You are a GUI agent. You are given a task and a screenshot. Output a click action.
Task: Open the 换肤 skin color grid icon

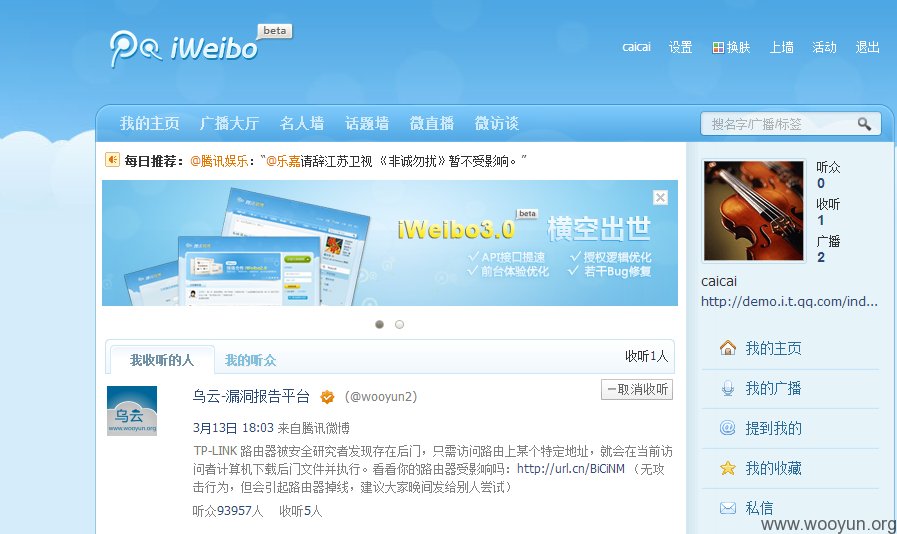point(718,48)
